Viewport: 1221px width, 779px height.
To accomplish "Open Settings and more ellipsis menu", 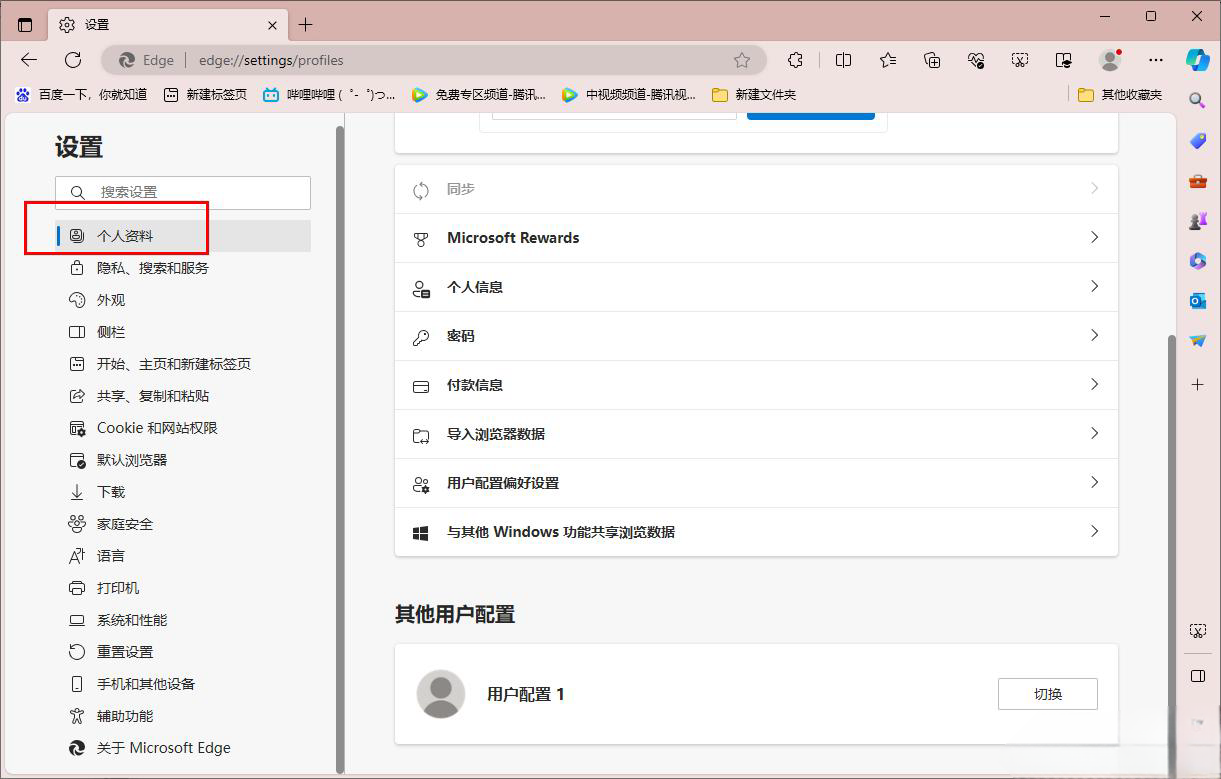I will coord(1156,60).
